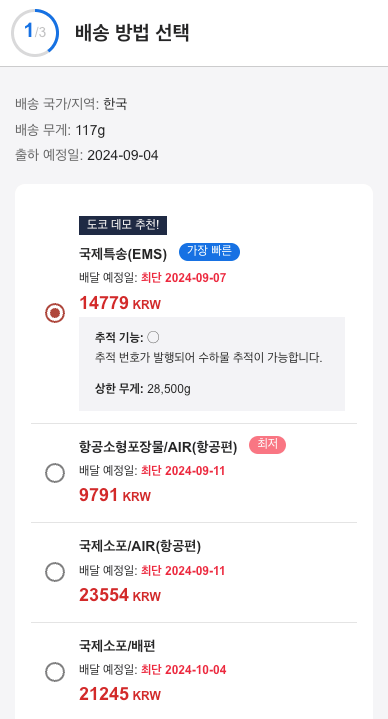Click the 상한 무게 28,500g text
The image size is (388, 719).
[x=143, y=389]
